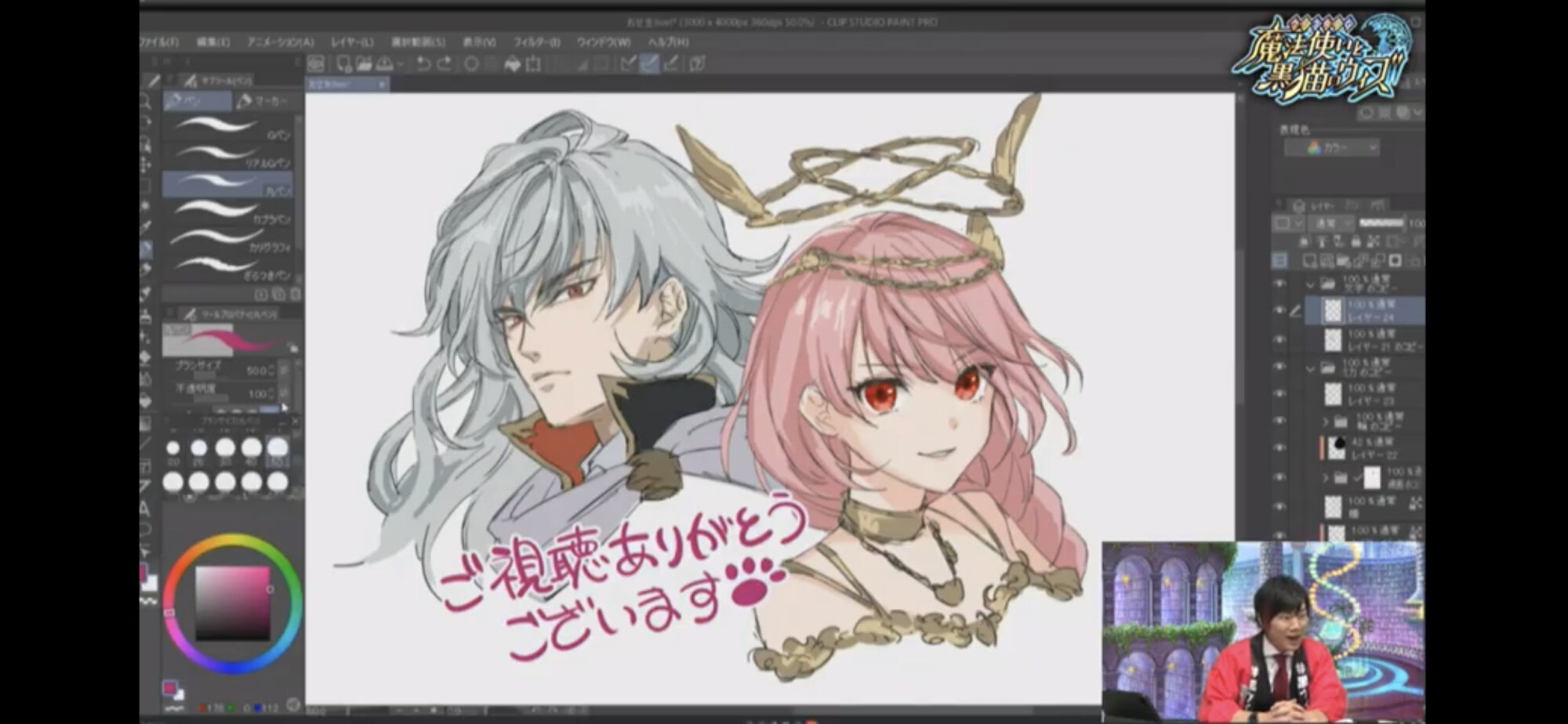
Task: Switch to the ペン sub tool tab
Action: (x=198, y=101)
